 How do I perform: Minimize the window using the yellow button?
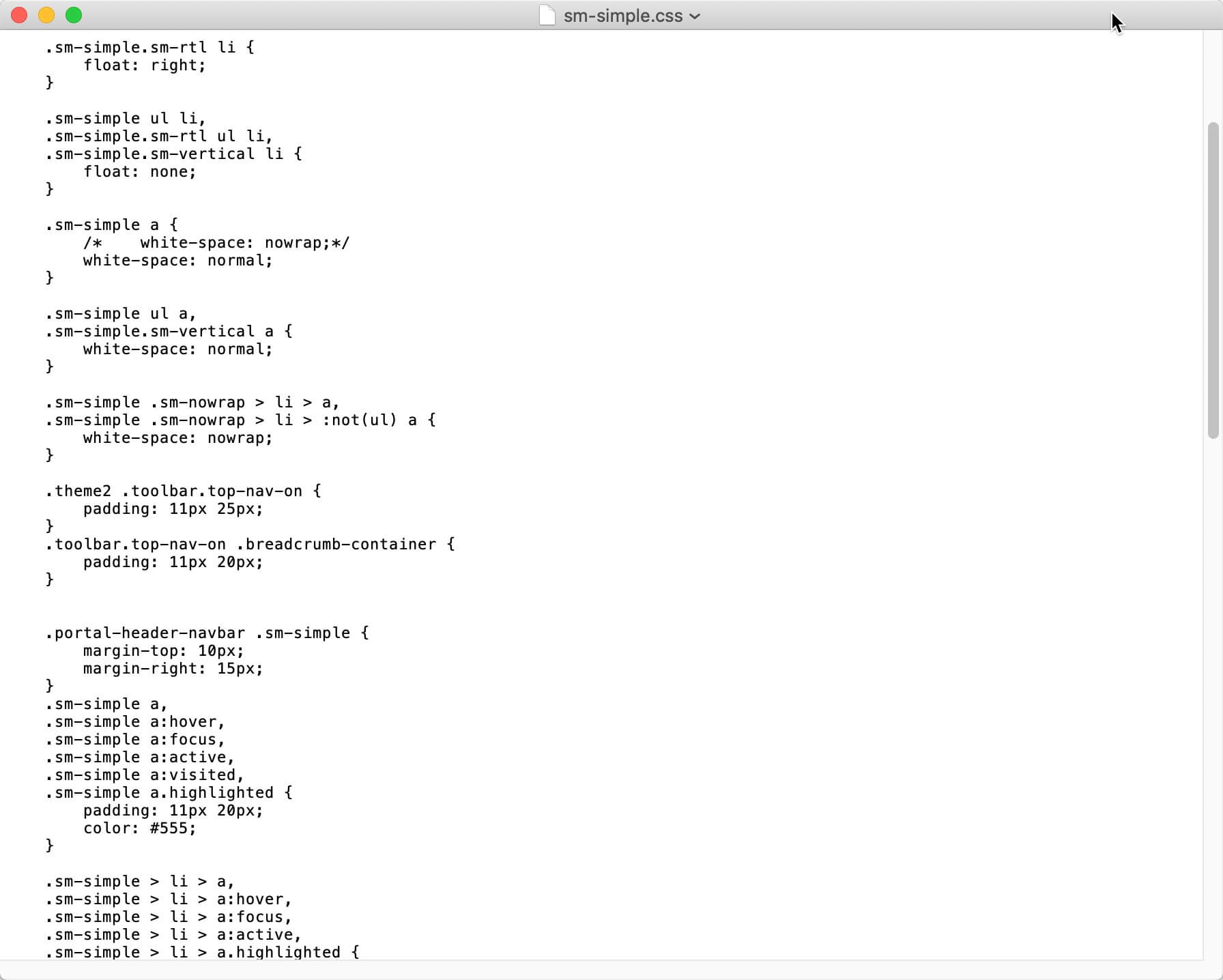46,15
